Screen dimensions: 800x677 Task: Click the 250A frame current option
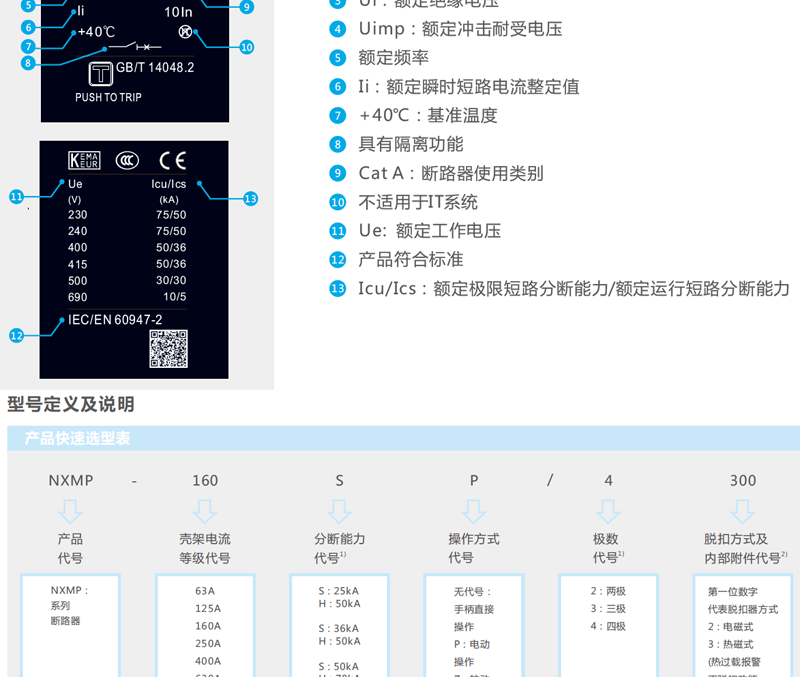coord(208,643)
